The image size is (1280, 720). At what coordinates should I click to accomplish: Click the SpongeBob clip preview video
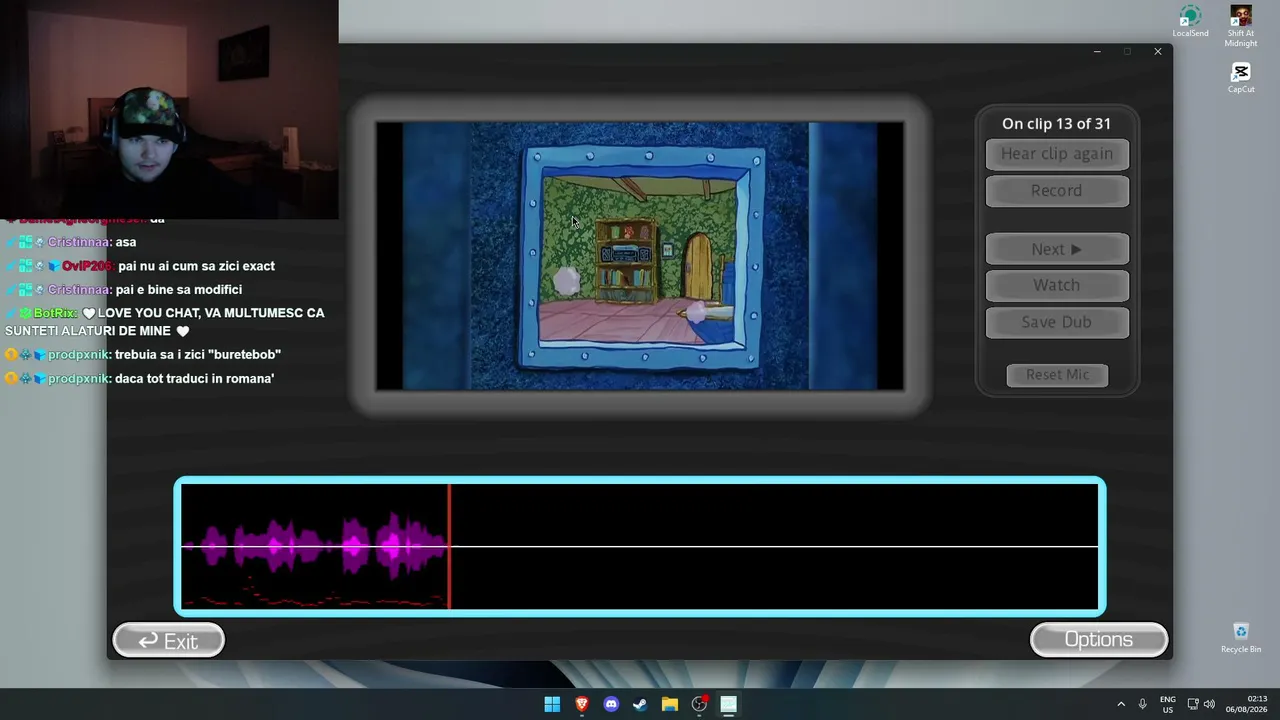[640, 256]
